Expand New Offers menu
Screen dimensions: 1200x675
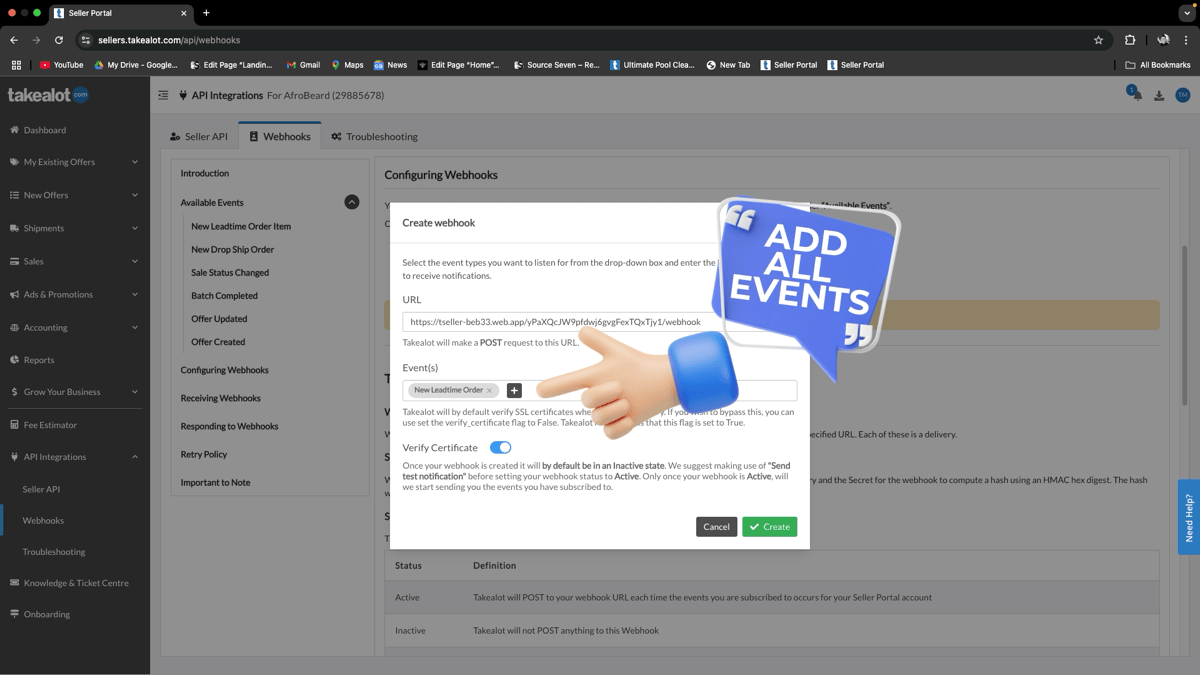[75, 195]
